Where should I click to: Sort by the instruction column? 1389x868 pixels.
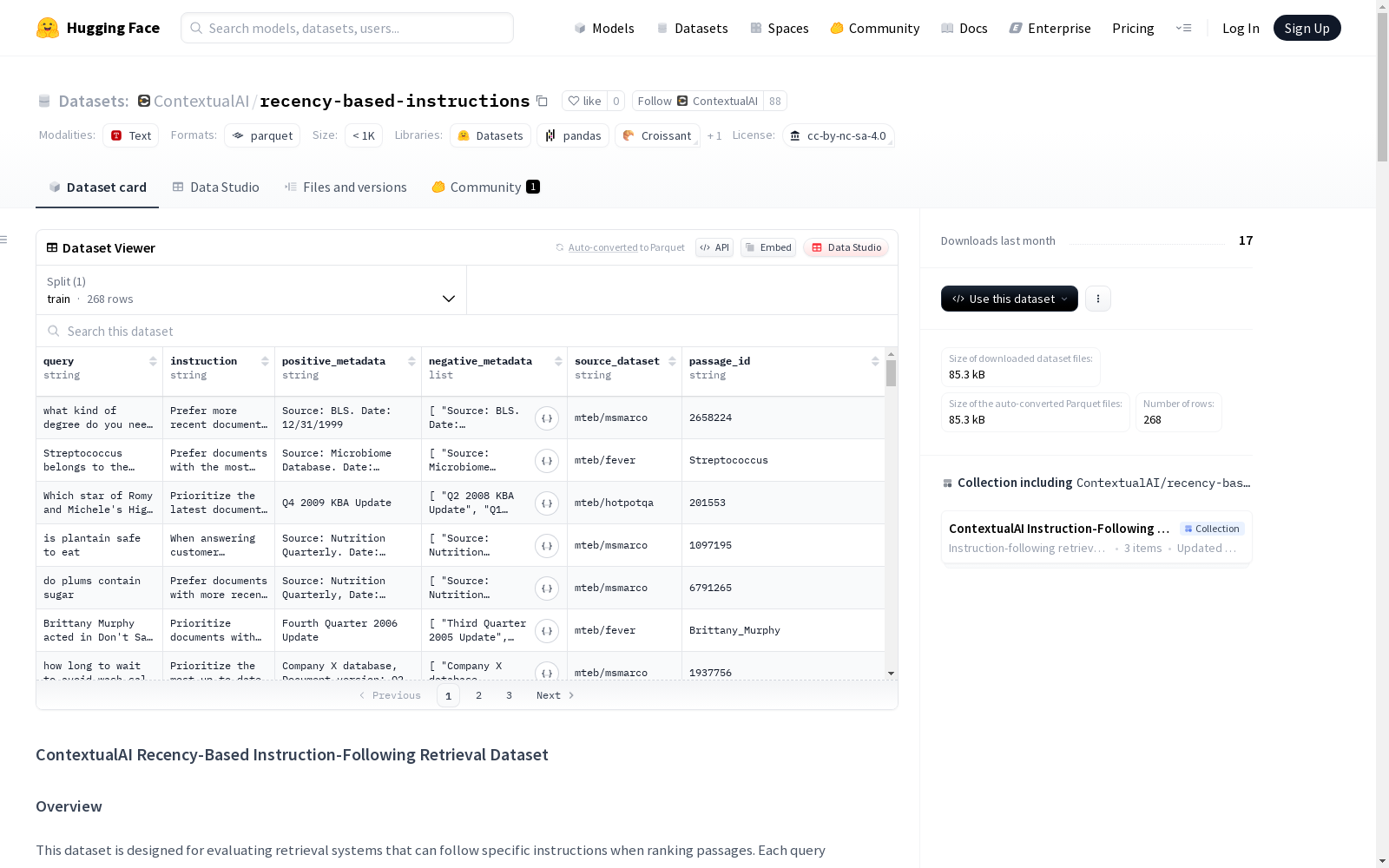tap(265, 361)
